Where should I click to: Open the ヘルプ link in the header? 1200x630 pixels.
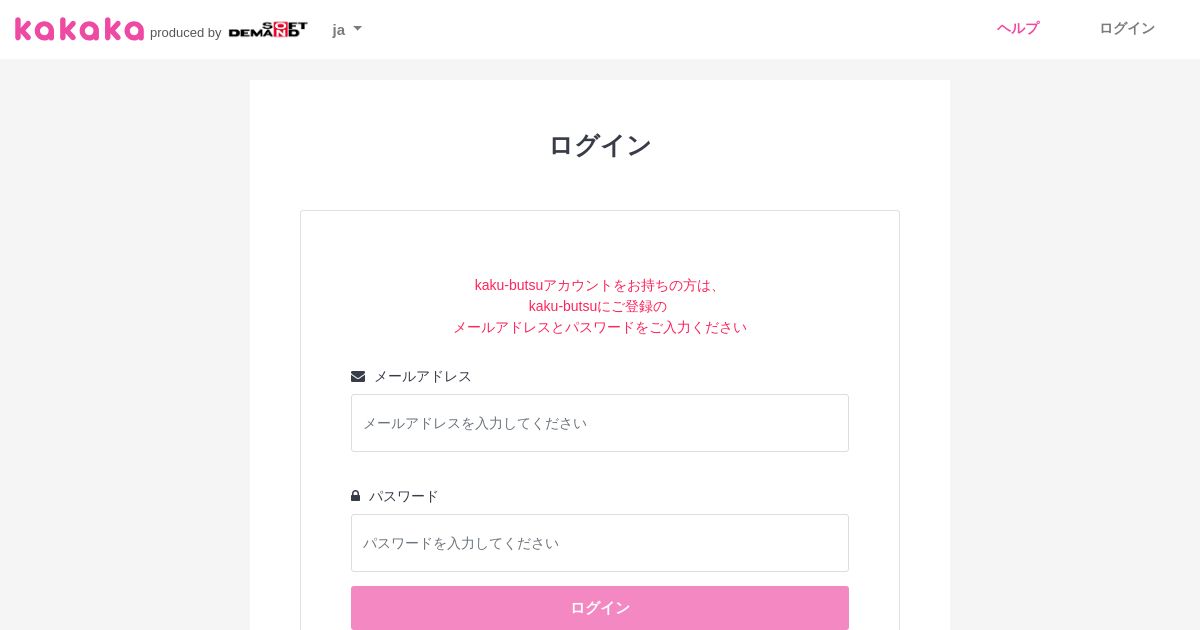click(1018, 28)
